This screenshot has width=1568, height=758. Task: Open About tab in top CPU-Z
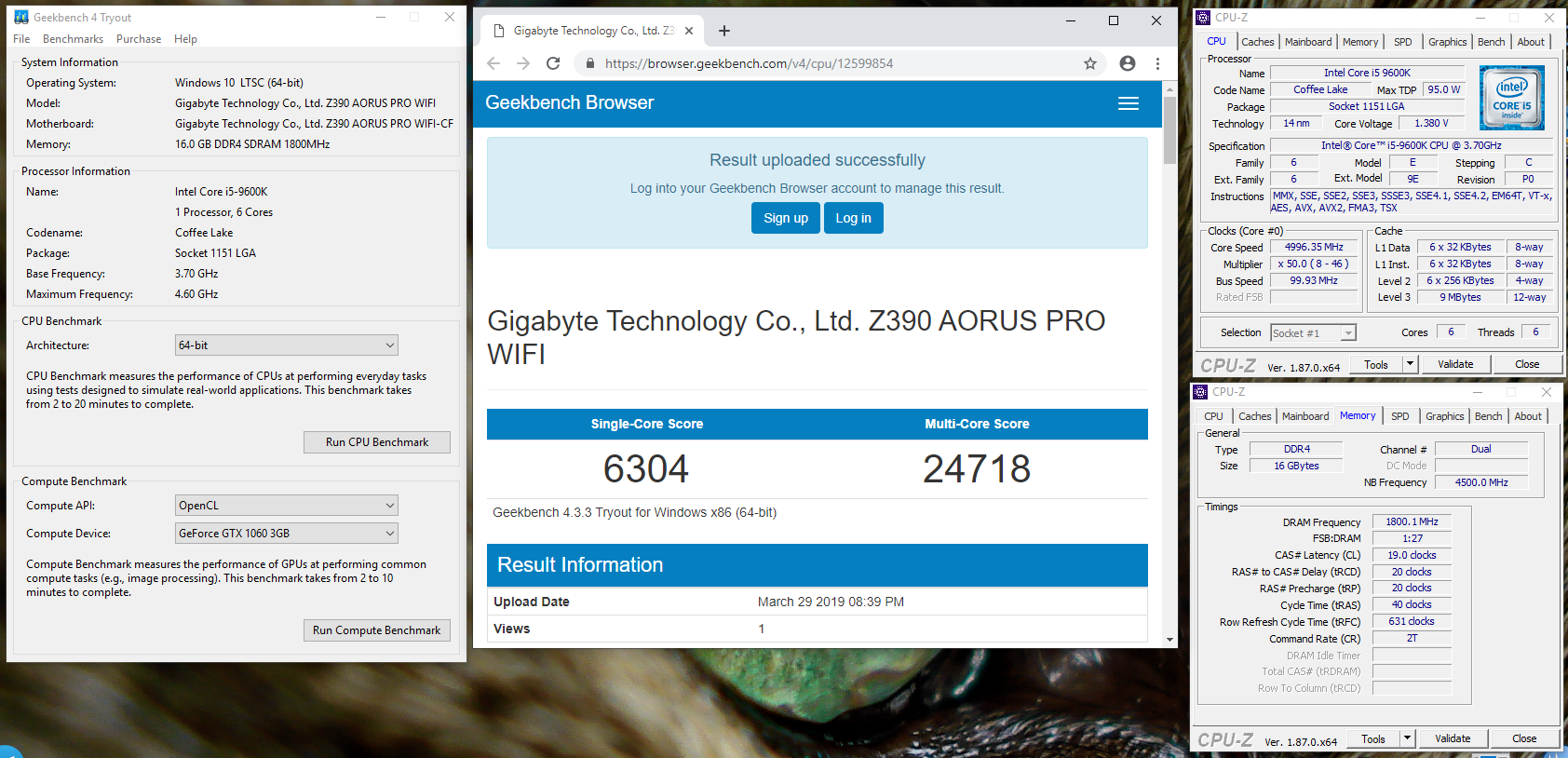(x=1531, y=42)
